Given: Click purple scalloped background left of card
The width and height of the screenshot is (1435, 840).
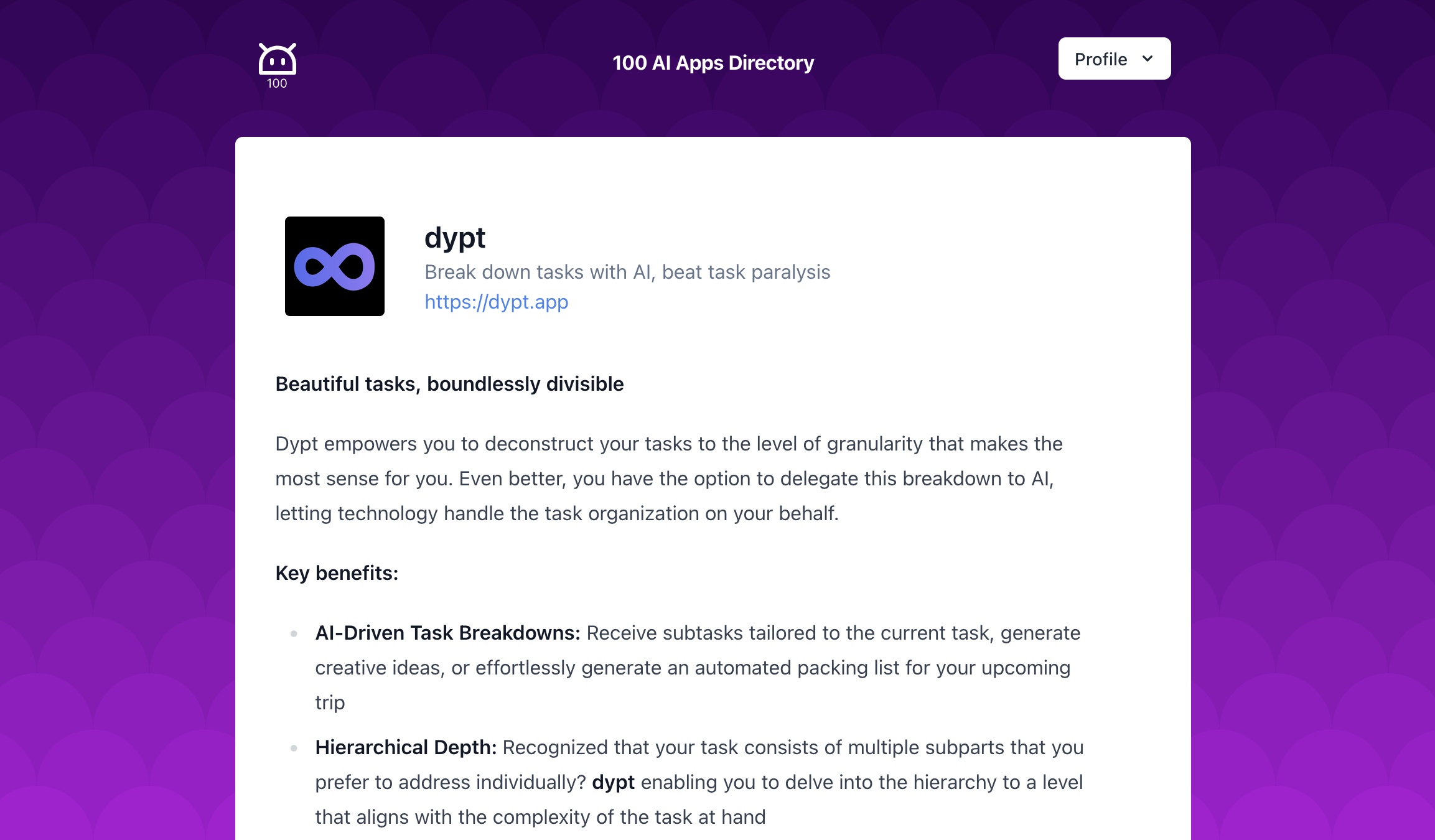Looking at the screenshot, I should pos(118,436).
